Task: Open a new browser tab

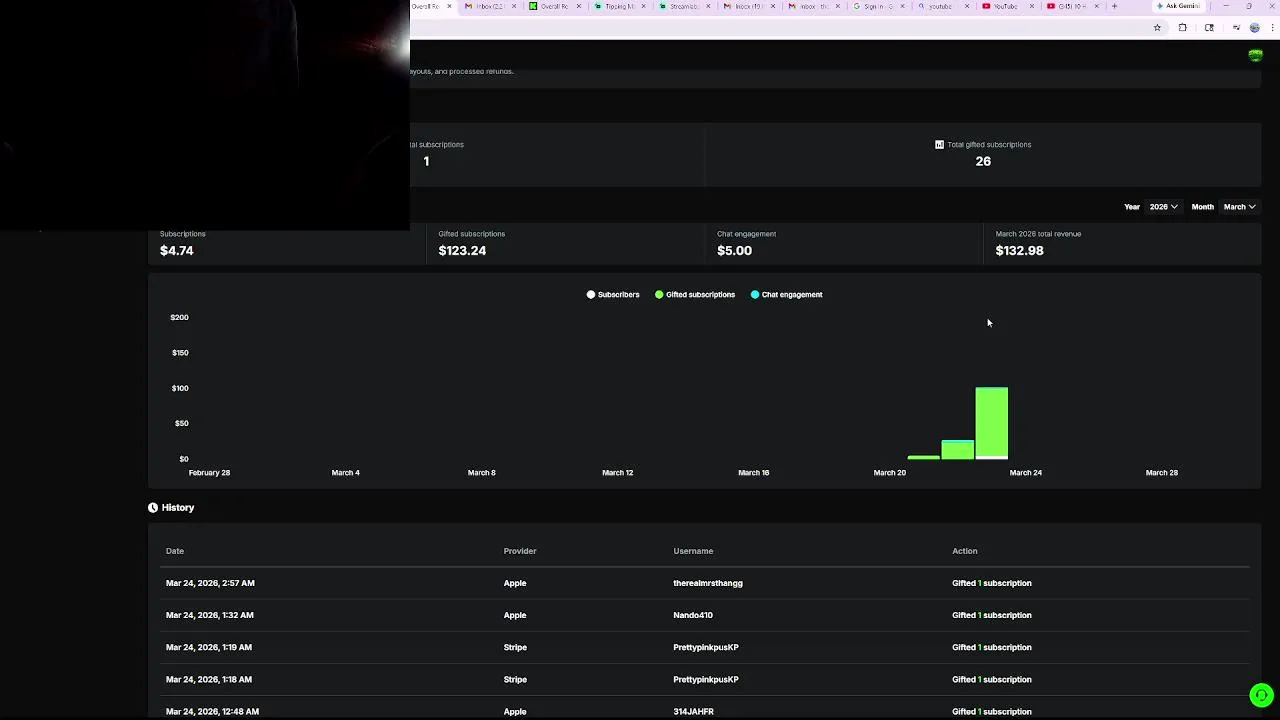Action: click(x=1114, y=6)
